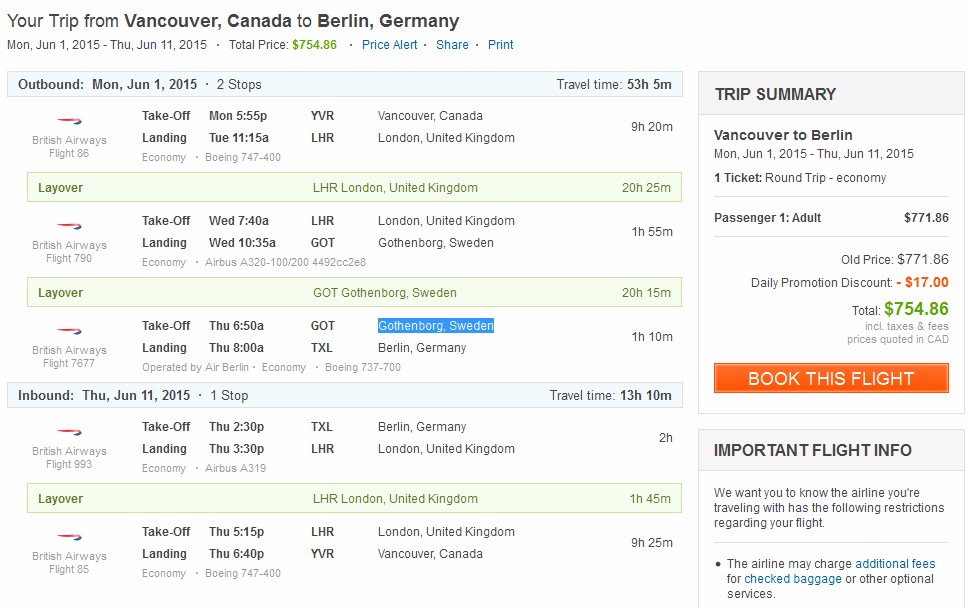Open the Price Alert link
969x608 pixels.
point(390,45)
